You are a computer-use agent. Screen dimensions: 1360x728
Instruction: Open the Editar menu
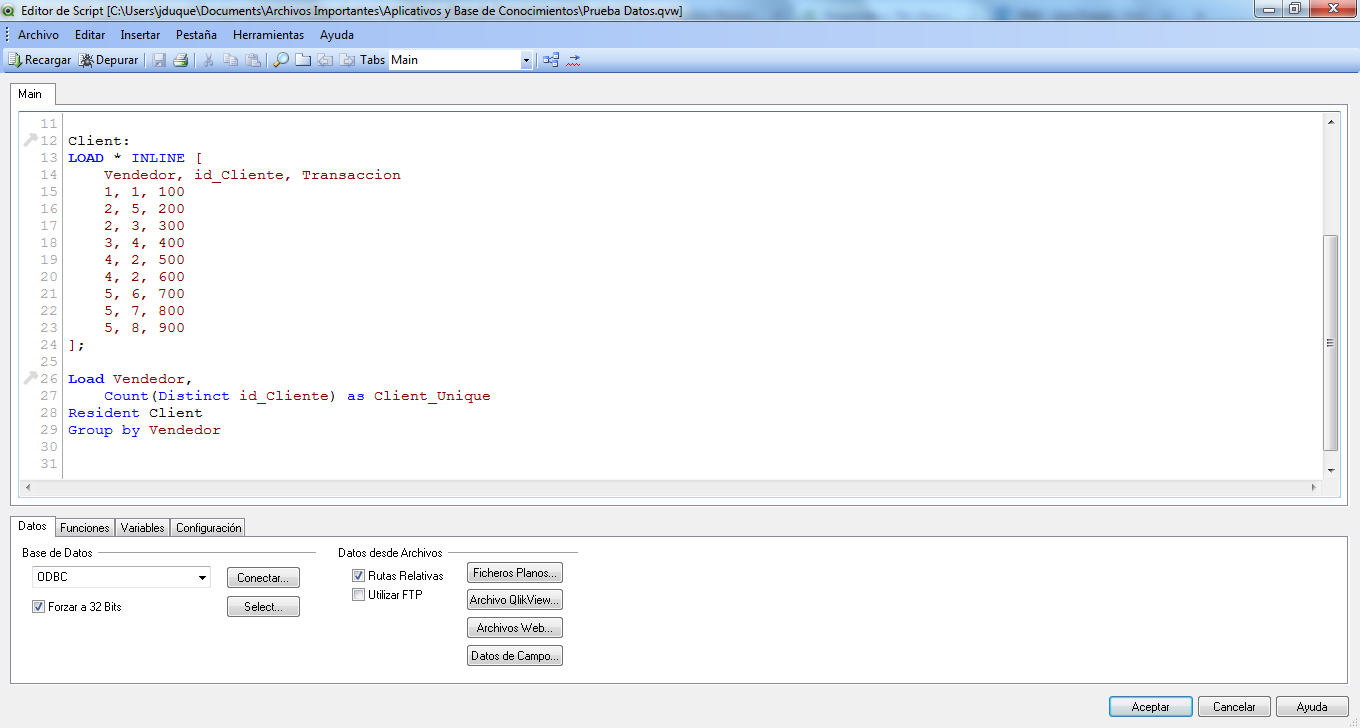point(90,35)
